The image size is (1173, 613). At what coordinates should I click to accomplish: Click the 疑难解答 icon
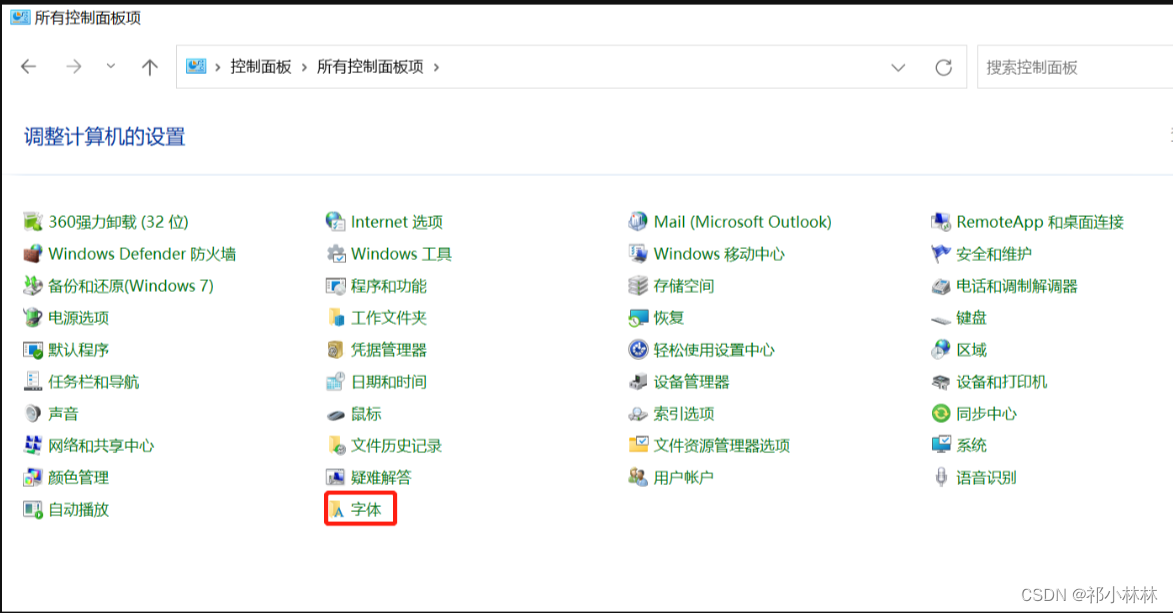[335, 478]
